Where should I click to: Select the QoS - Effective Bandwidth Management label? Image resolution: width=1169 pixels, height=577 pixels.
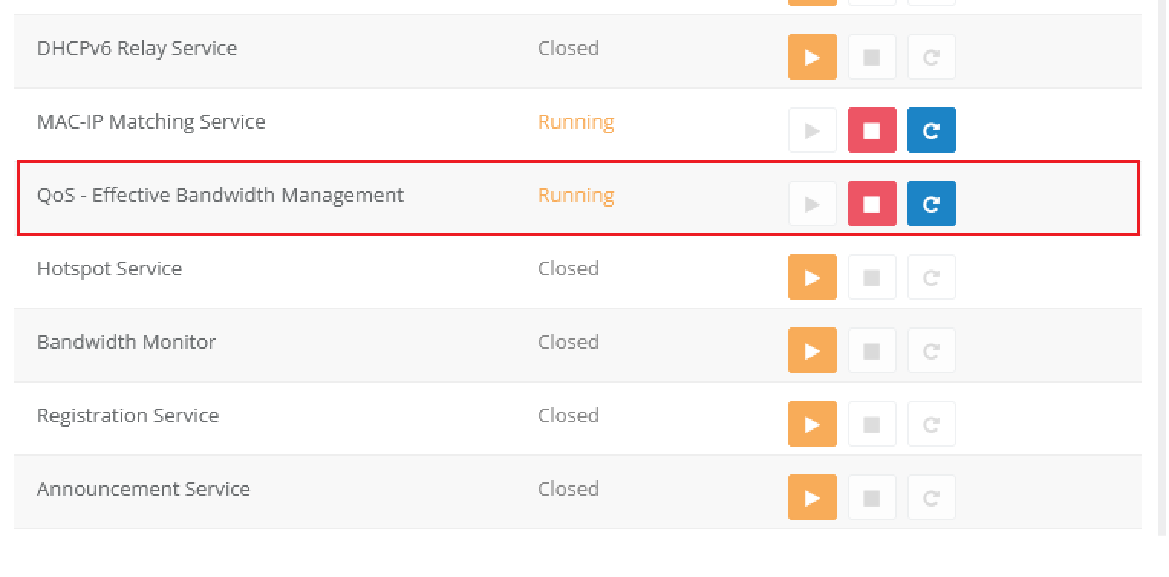[220, 195]
